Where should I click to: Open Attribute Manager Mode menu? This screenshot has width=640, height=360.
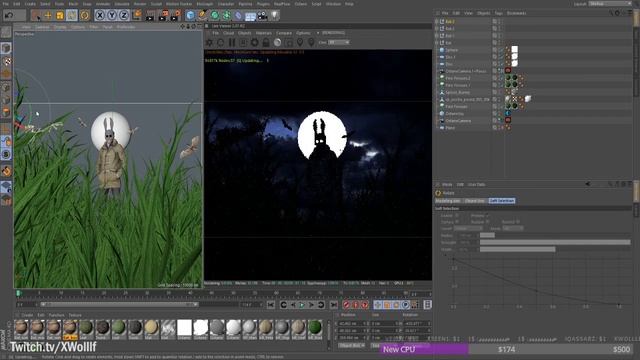pos(447,184)
